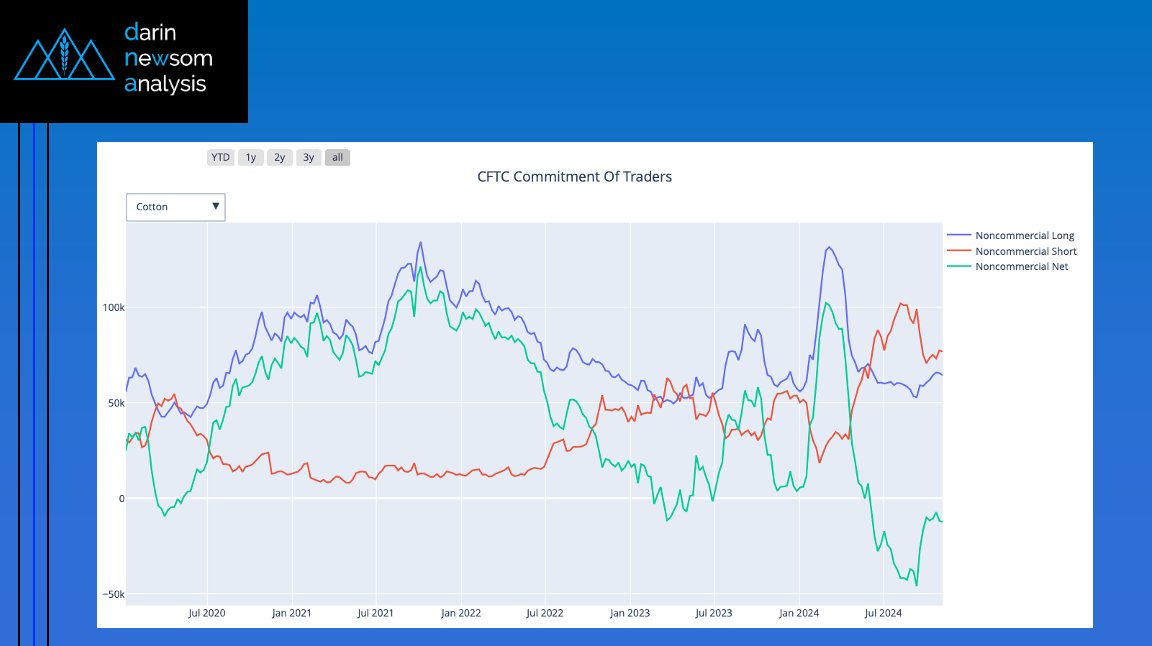This screenshot has height=646, width=1152.
Task: Show the 'all' time range
Action: click(338, 157)
